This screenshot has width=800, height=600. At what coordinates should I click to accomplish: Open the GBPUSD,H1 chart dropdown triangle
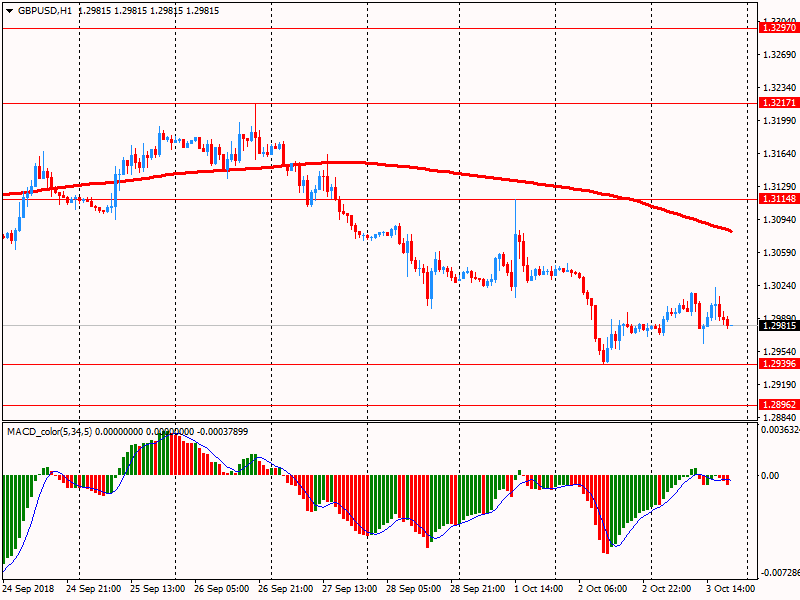(10, 11)
